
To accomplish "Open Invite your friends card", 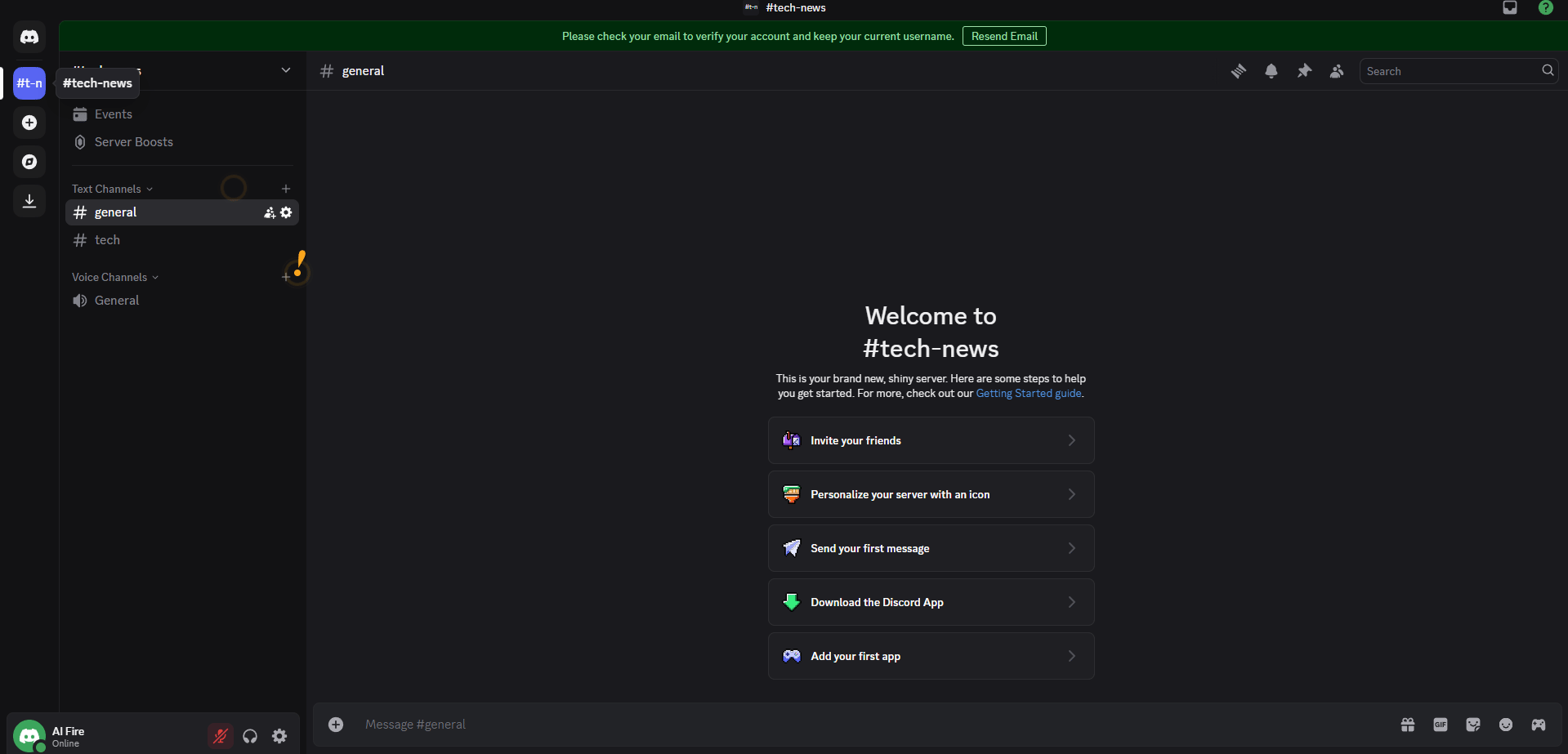I will [931, 440].
